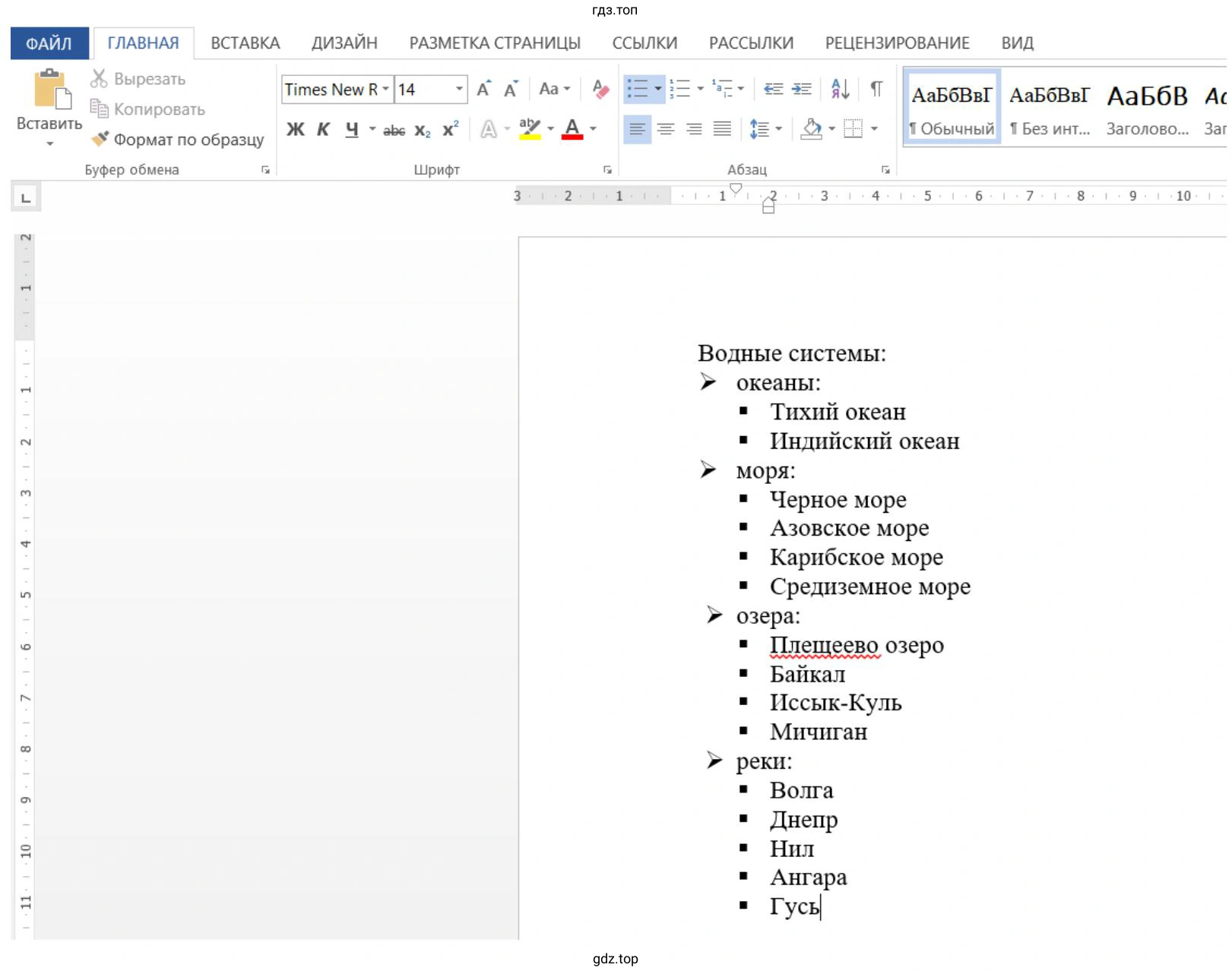Image resolution: width=1232 pixels, height=974 pixels.
Task: Open the font color dropdown arrow
Action: click(x=593, y=129)
